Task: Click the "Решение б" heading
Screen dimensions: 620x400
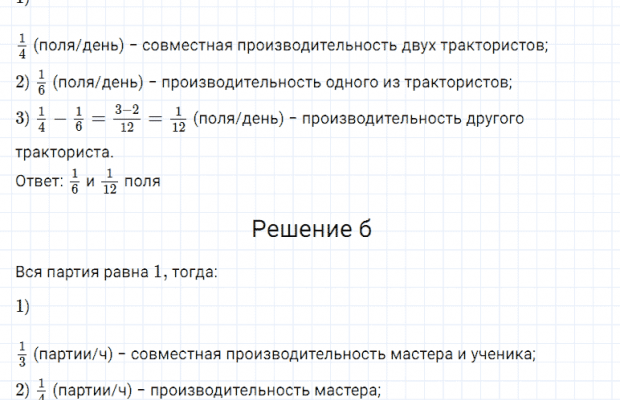Action: tap(311, 230)
